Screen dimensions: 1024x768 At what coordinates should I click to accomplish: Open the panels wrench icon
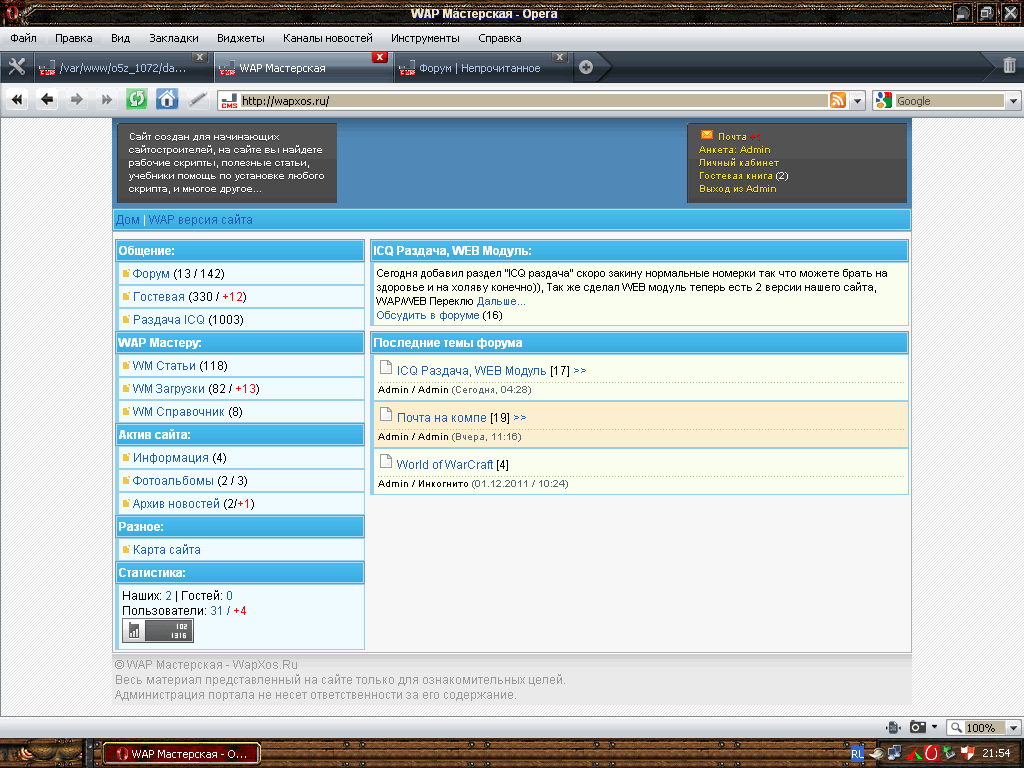pos(16,67)
